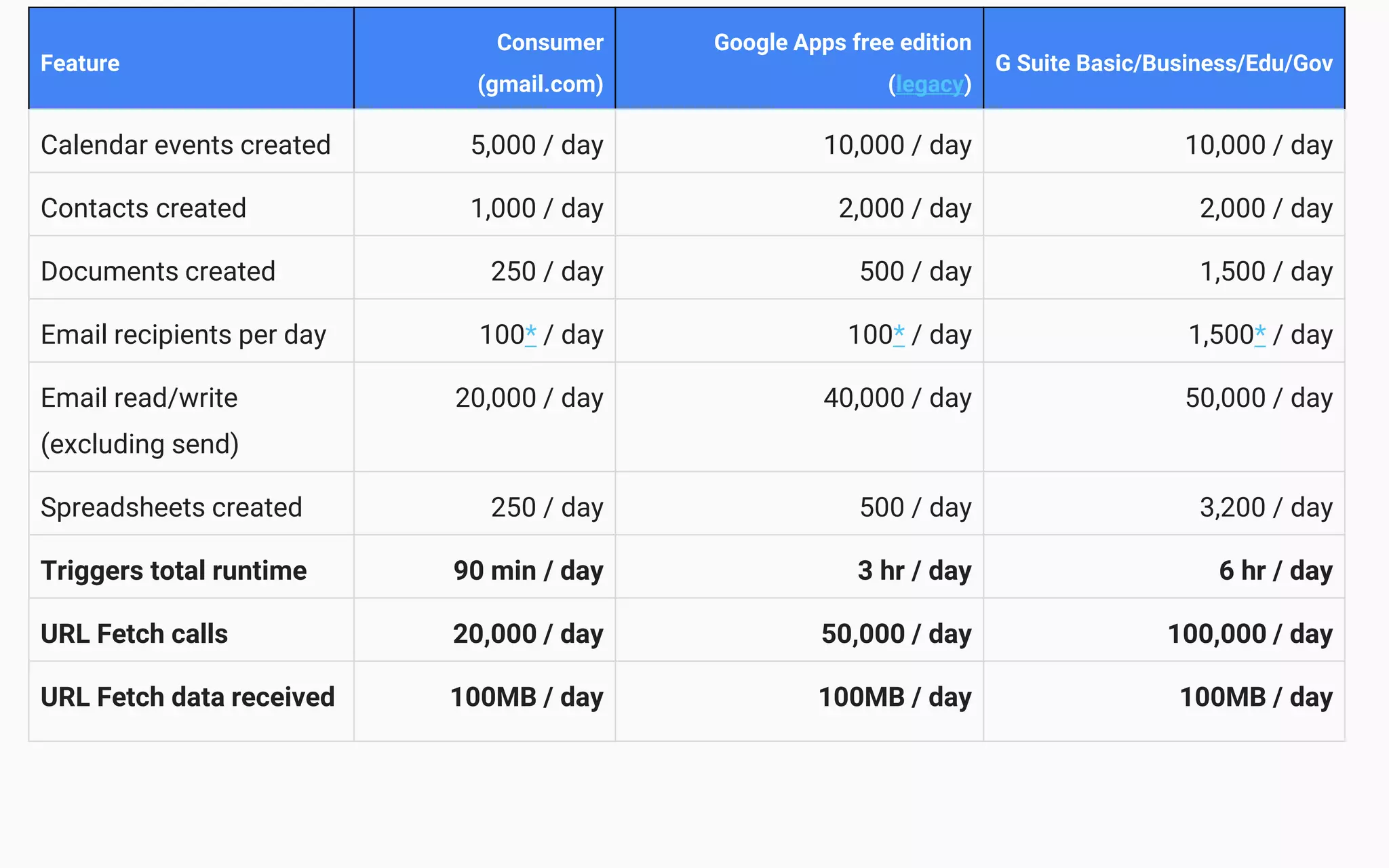Open the legacy link in the header

point(929,85)
